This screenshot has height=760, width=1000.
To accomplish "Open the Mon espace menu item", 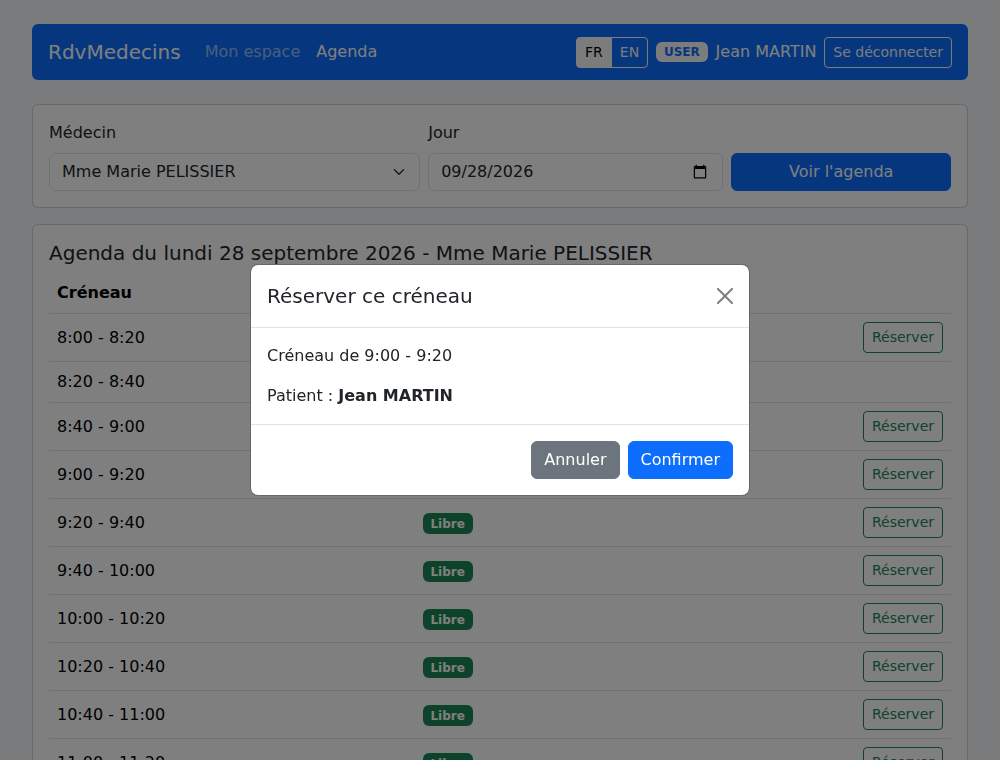I will click(253, 52).
